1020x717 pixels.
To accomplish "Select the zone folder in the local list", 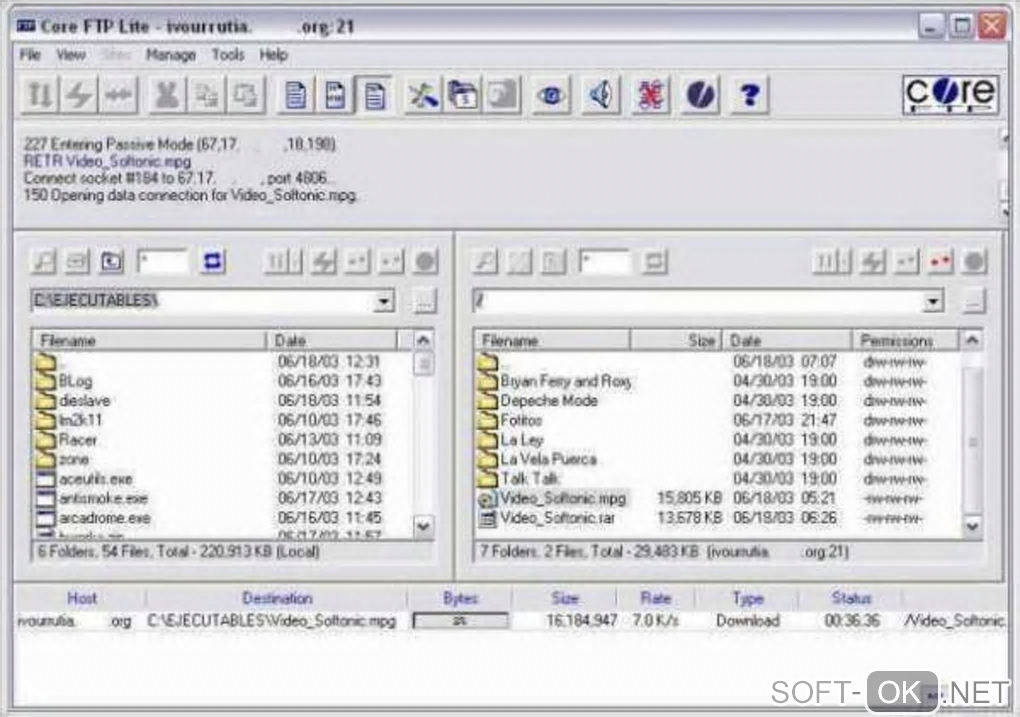I will 74,459.
